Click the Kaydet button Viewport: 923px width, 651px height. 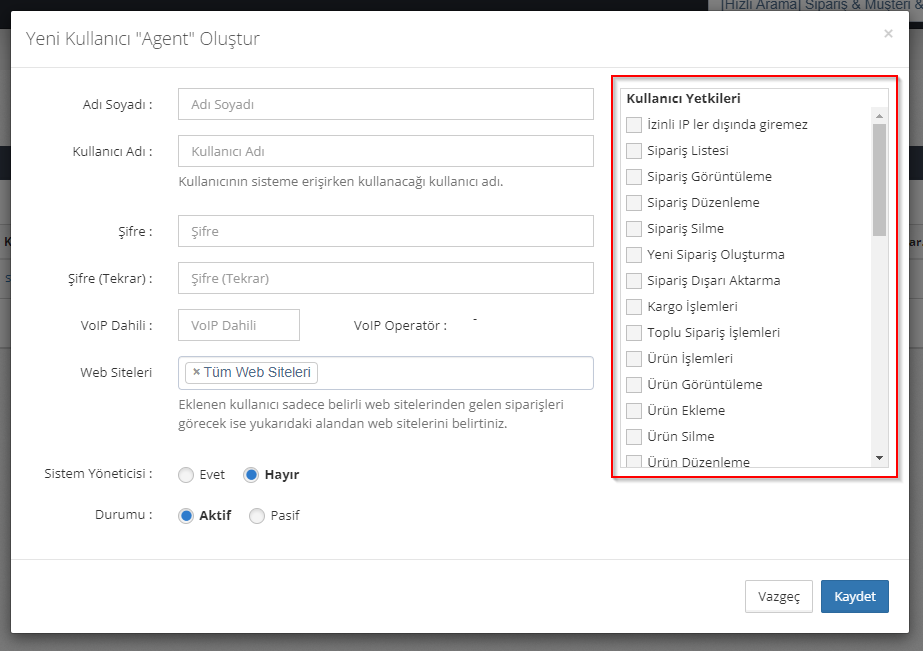[854, 596]
